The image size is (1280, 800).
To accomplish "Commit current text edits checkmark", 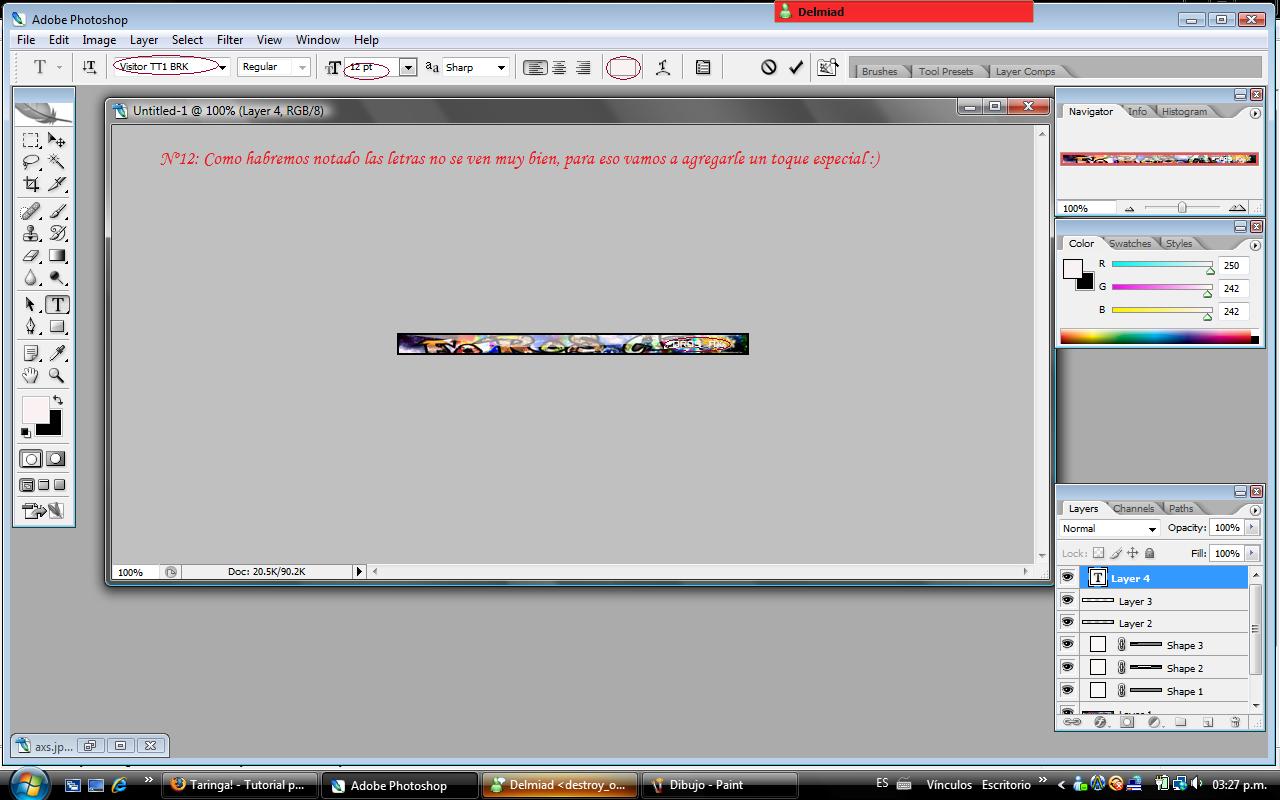I will click(796, 67).
